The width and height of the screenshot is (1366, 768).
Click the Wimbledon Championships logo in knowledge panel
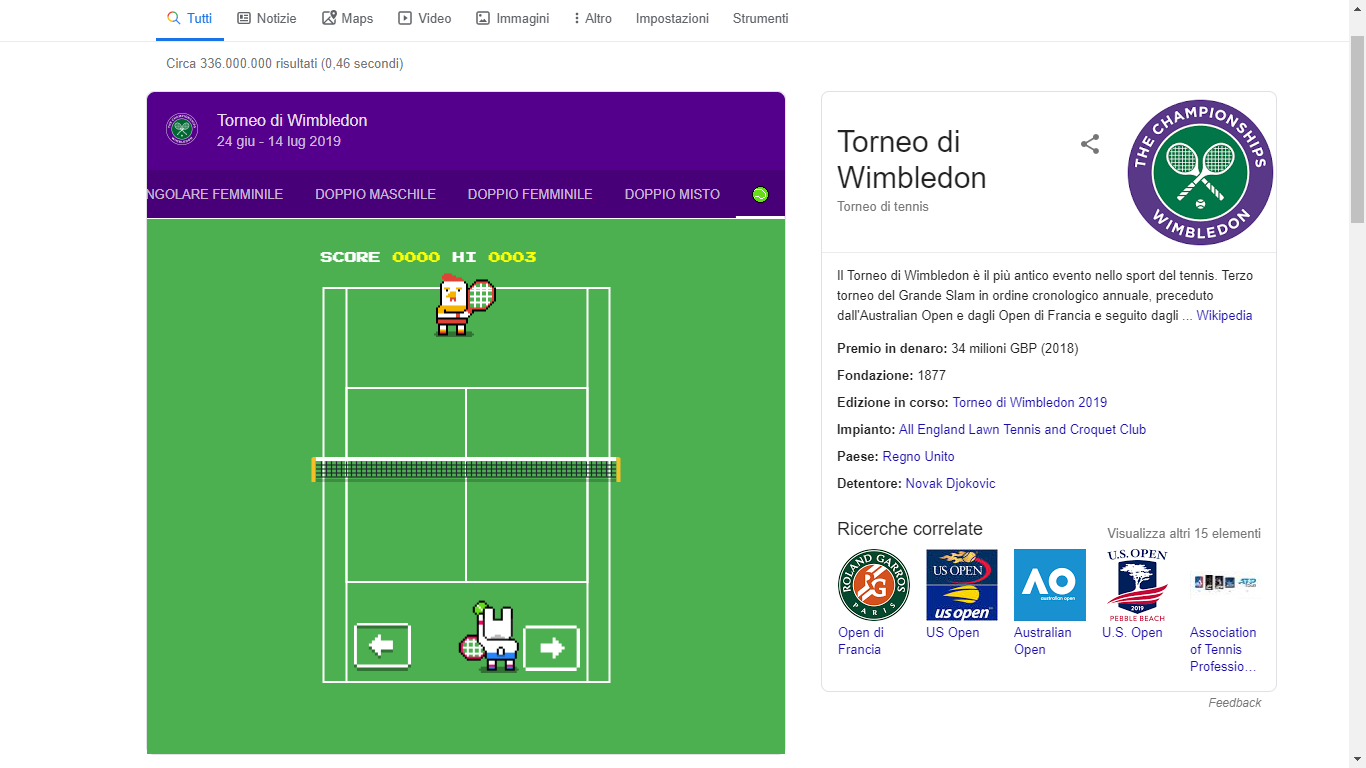[x=1200, y=172]
